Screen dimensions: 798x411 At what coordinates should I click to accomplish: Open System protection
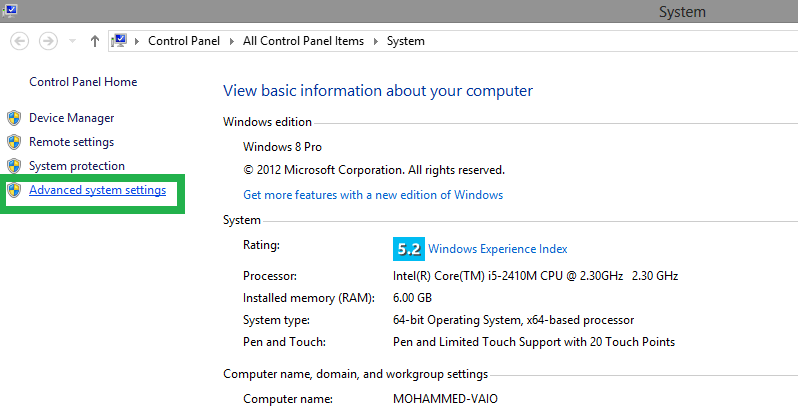point(77,166)
